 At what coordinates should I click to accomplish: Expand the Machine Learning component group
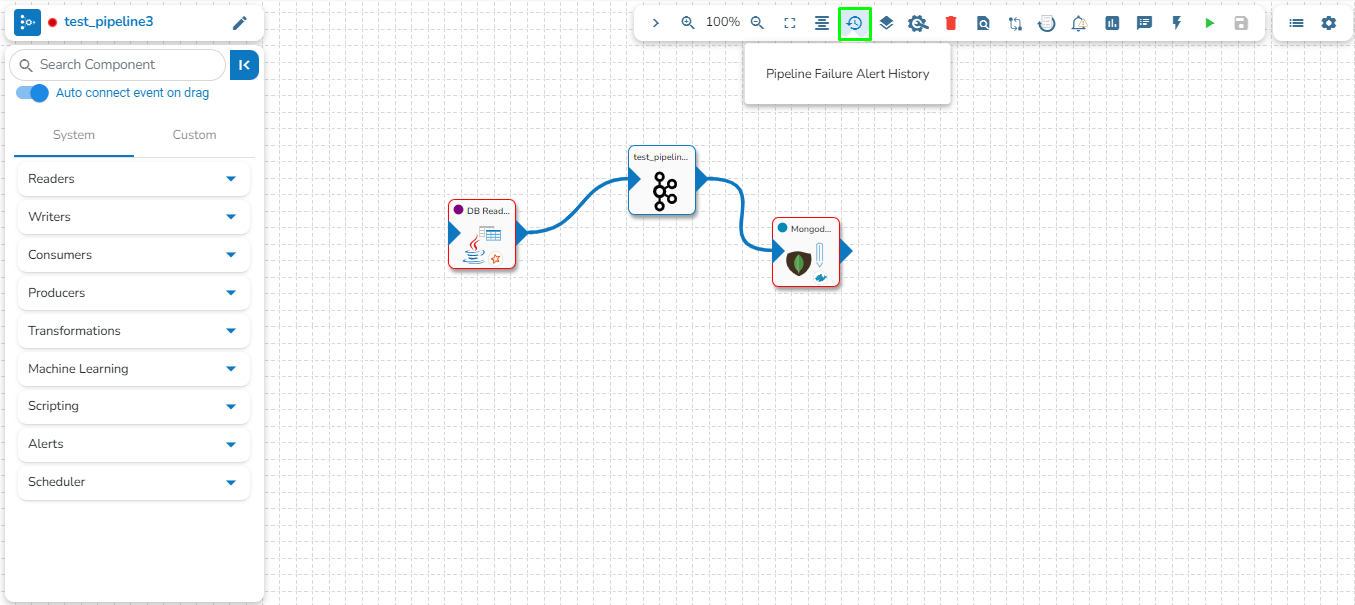134,369
